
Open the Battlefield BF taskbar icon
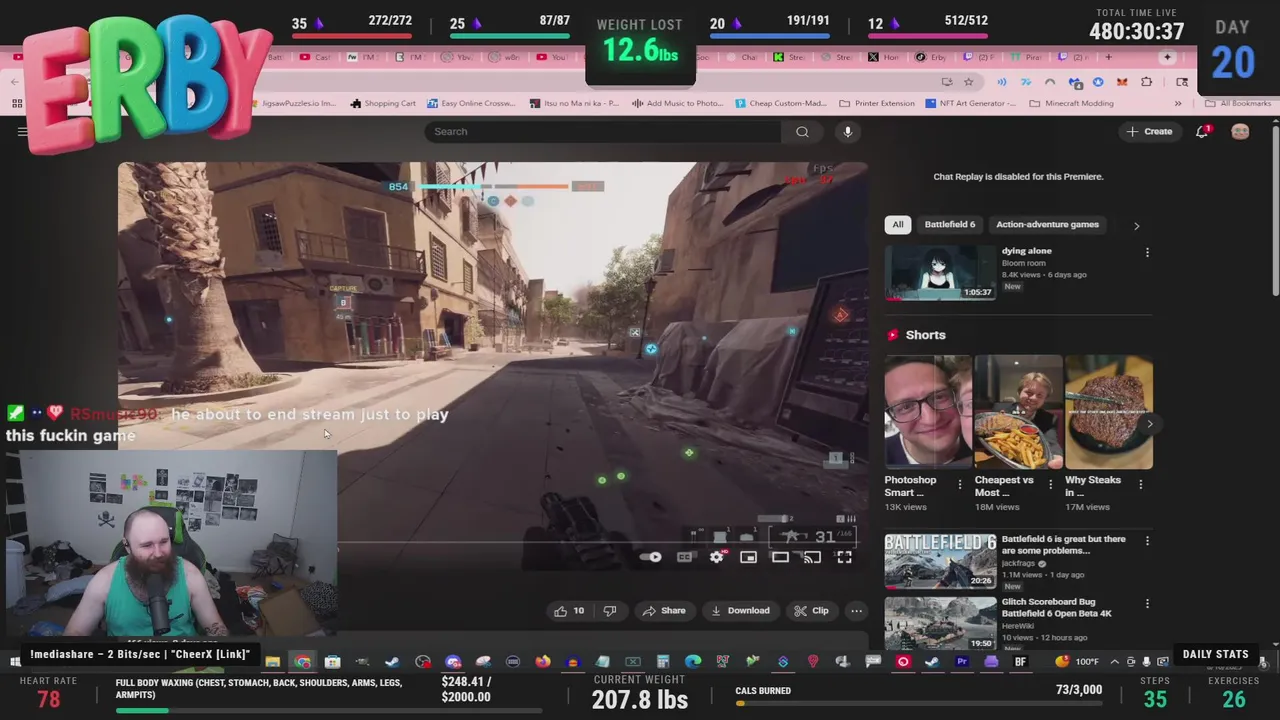(x=1020, y=661)
